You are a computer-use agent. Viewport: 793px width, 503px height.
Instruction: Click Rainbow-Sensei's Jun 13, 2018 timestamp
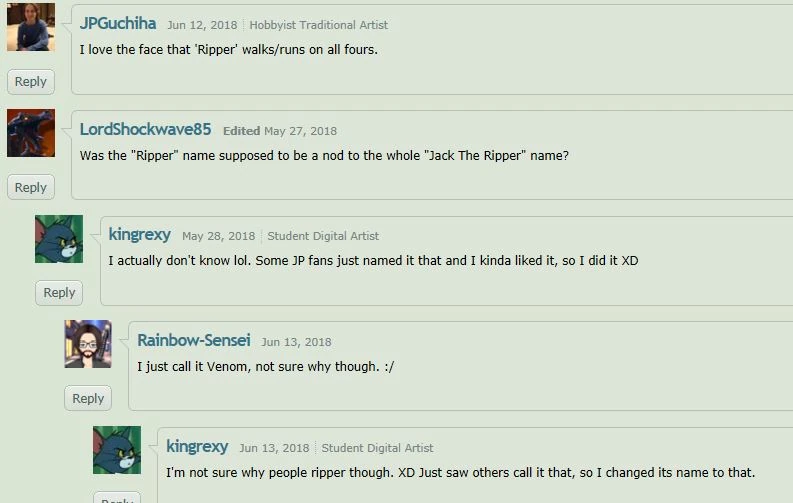[x=296, y=342]
